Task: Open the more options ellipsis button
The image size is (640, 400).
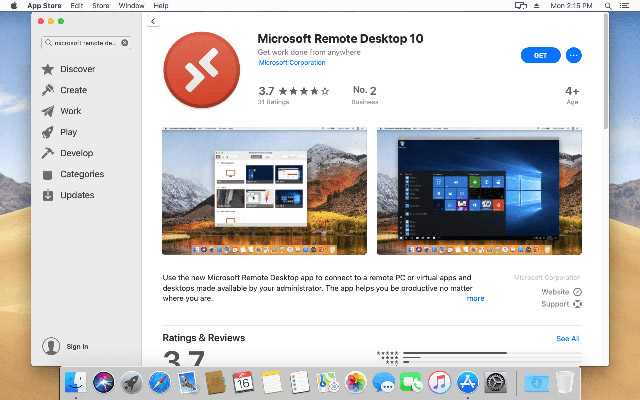Action: click(573, 55)
